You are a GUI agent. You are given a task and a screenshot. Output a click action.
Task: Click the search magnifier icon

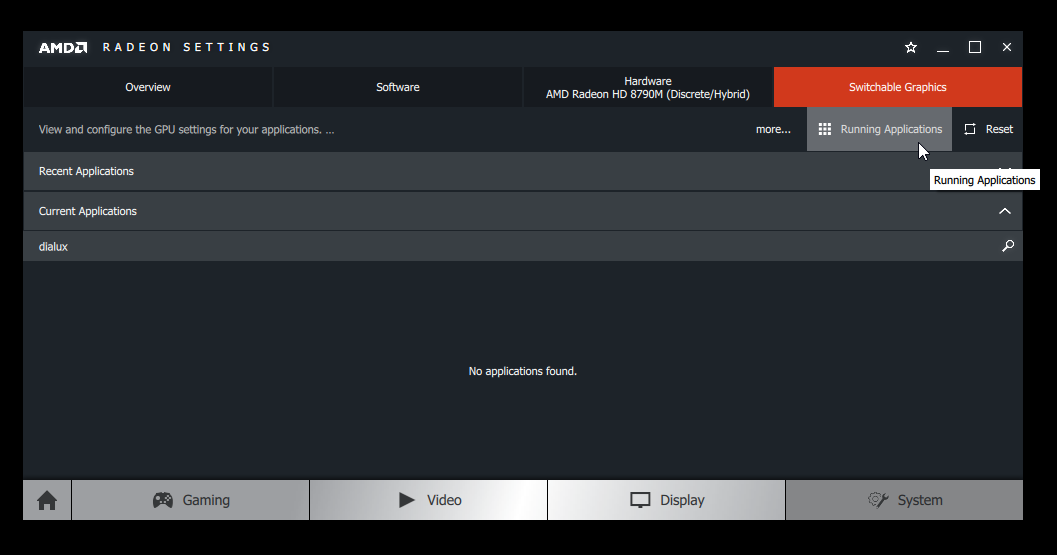pyautogui.click(x=1007, y=246)
